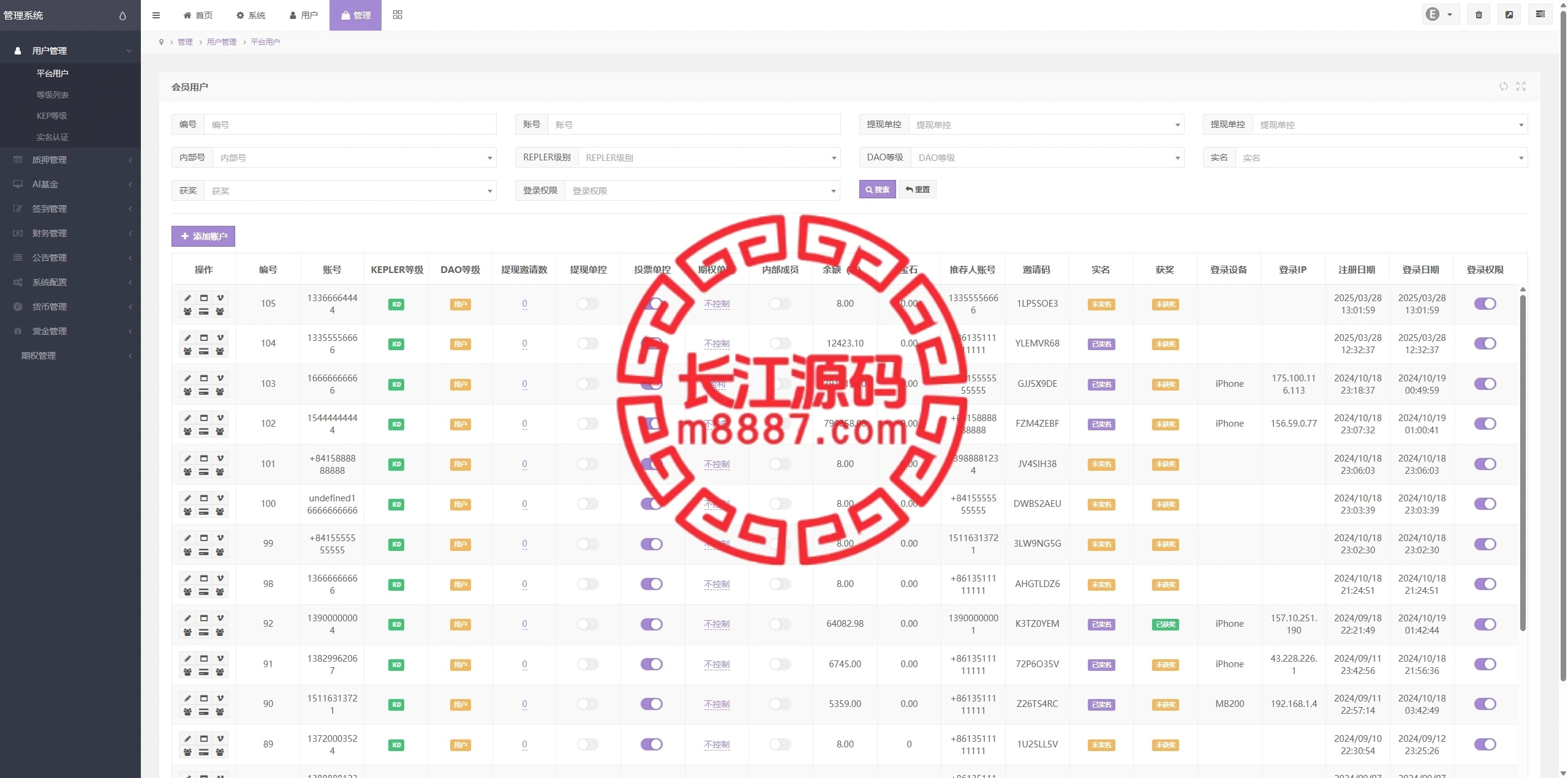Viewport: 1568px width, 778px height.
Task: Select 等级列表 in the sidebar
Action: [x=53, y=95]
